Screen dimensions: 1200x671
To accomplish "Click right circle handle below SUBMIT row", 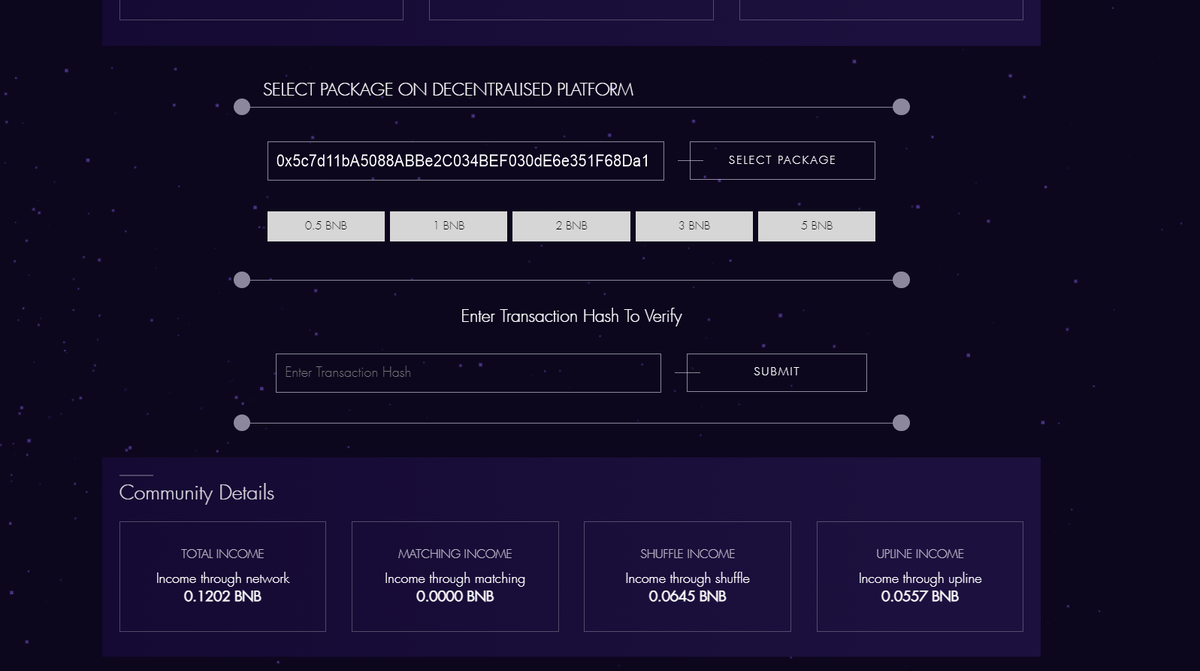I will coord(900,422).
